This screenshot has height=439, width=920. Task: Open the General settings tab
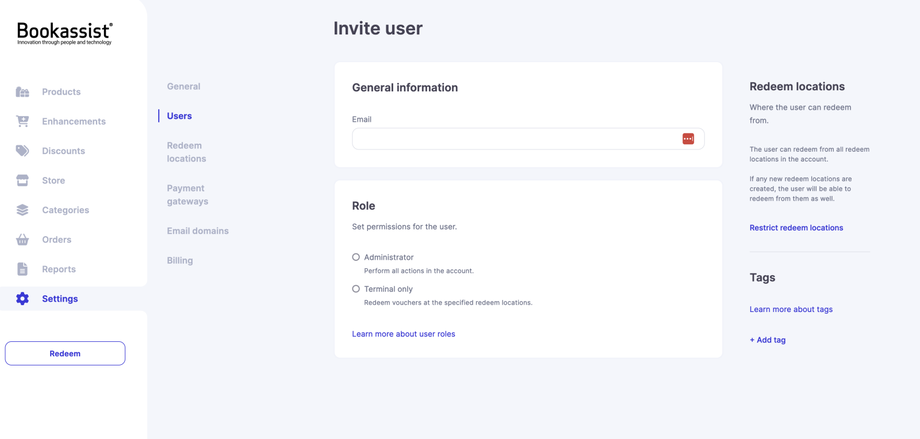click(183, 87)
